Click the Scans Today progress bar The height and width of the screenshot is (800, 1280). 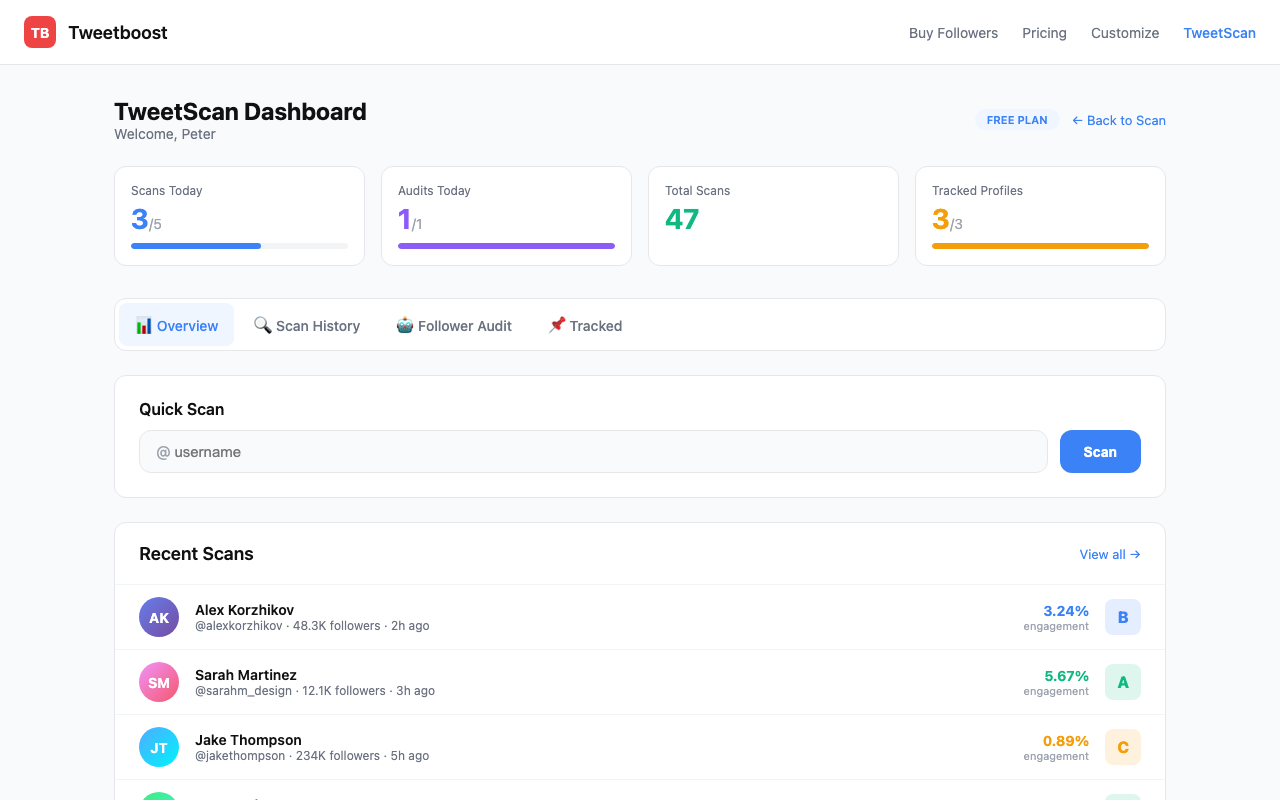pos(240,245)
